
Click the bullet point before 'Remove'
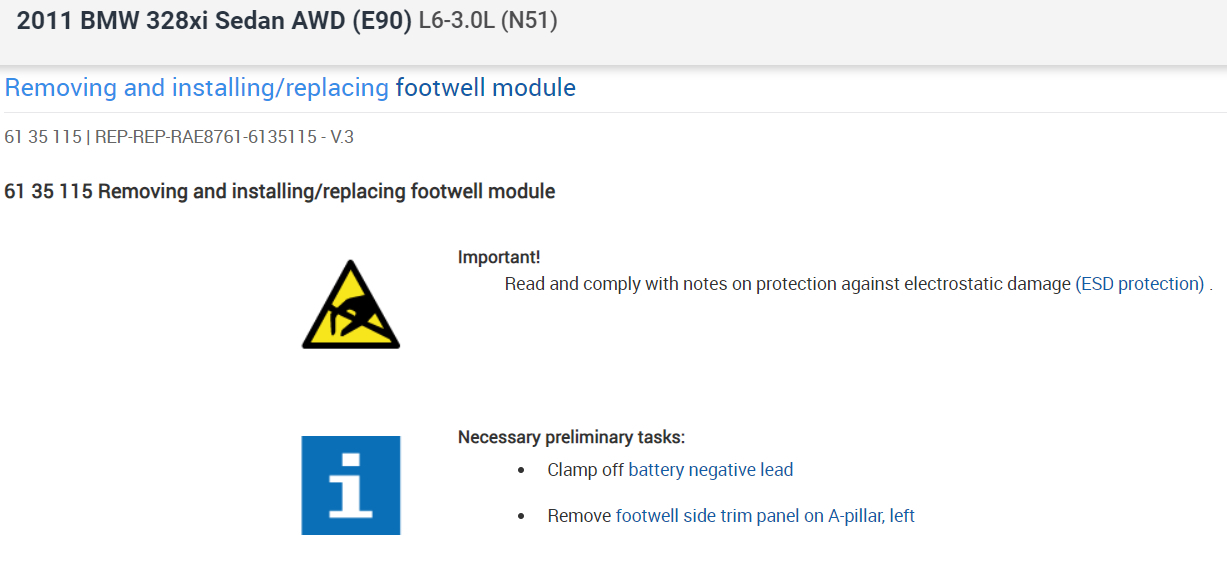click(x=522, y=517)
